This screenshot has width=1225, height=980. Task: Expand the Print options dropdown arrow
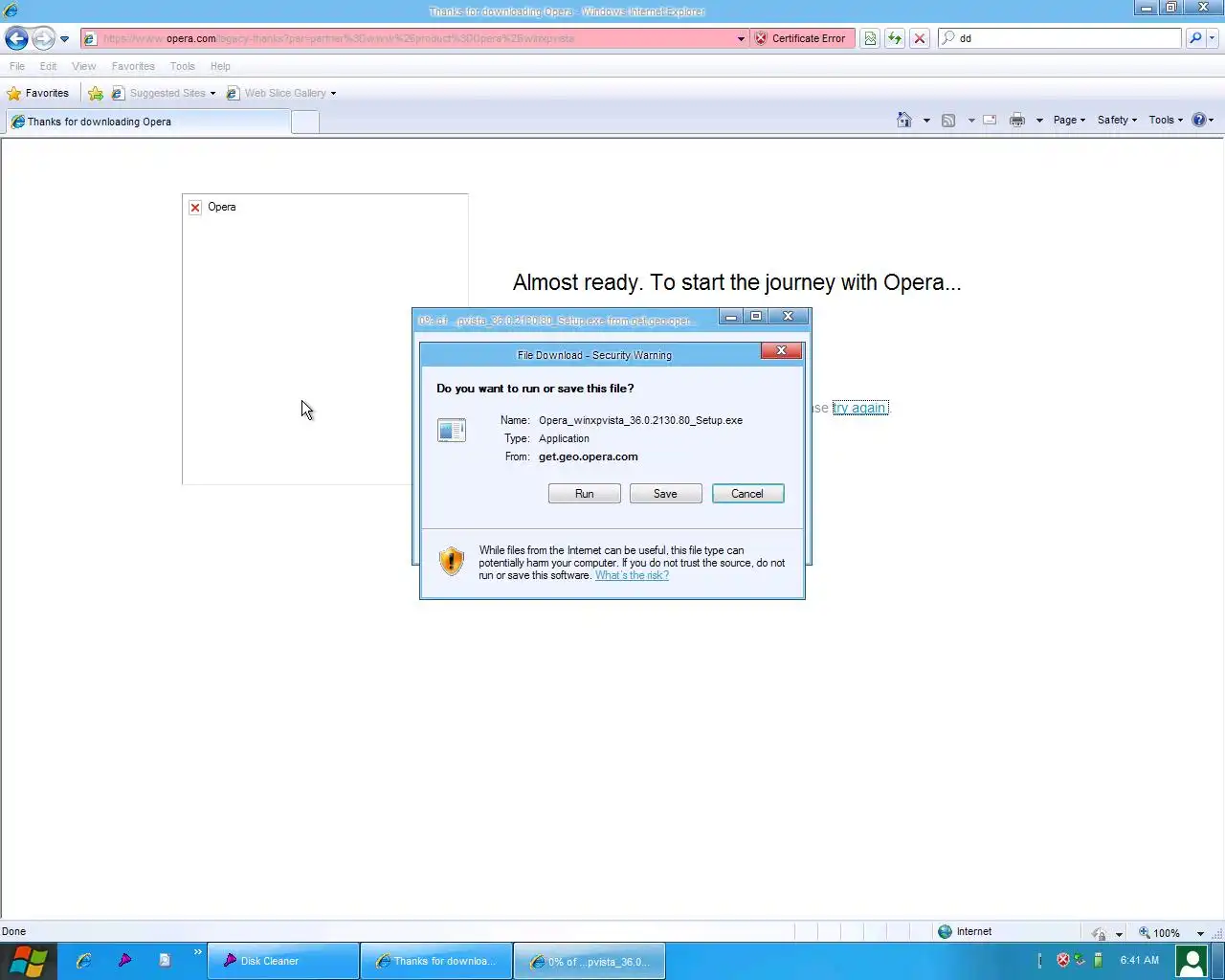(1039, 121)
